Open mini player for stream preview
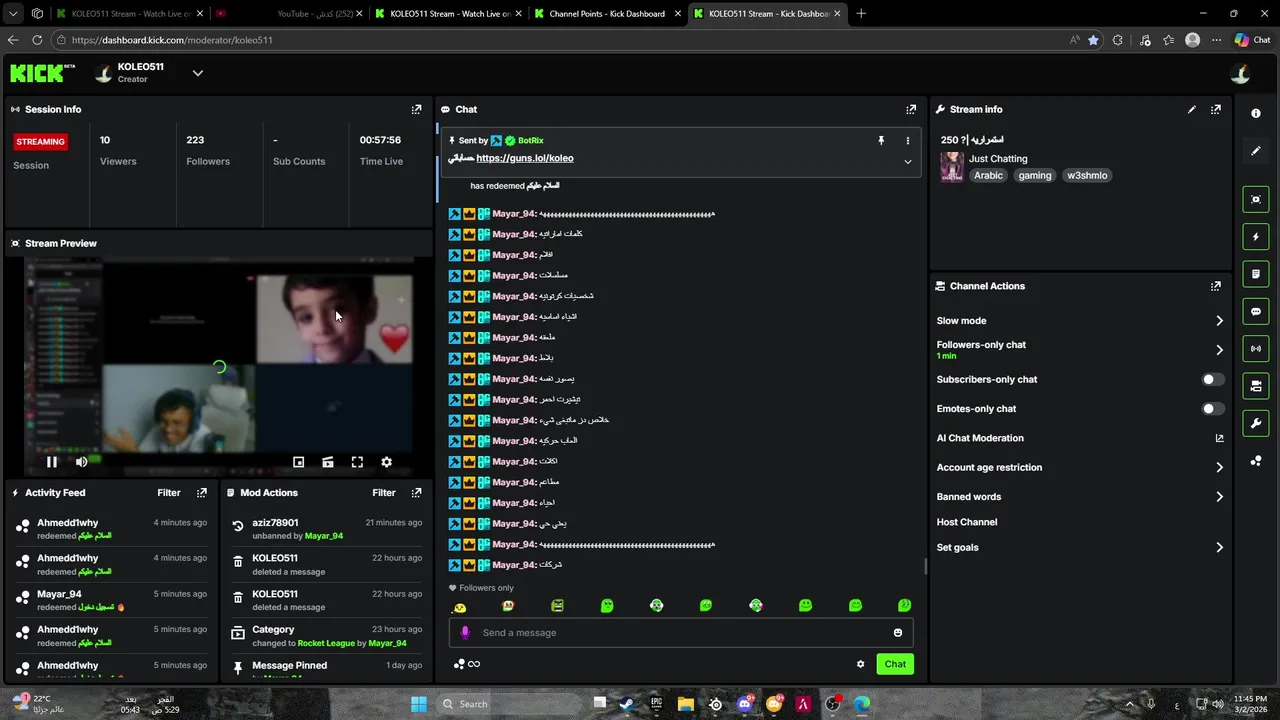This screenshot has height=720, width=1280. [298, 462]
